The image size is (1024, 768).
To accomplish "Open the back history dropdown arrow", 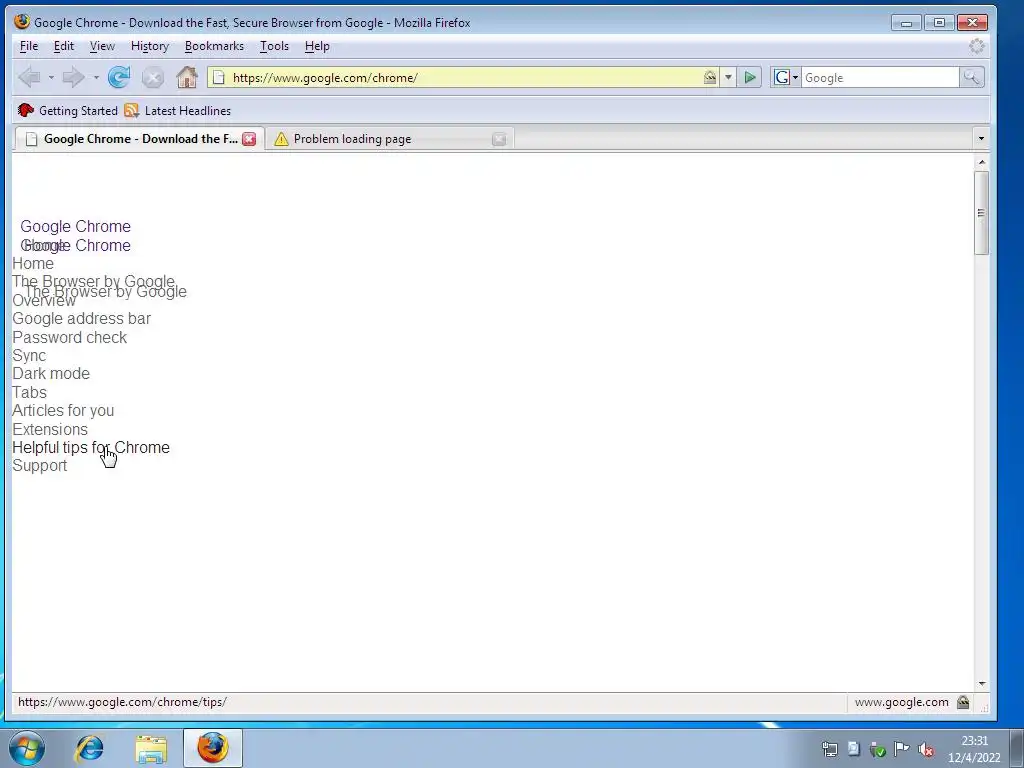I will pos(51,78).
